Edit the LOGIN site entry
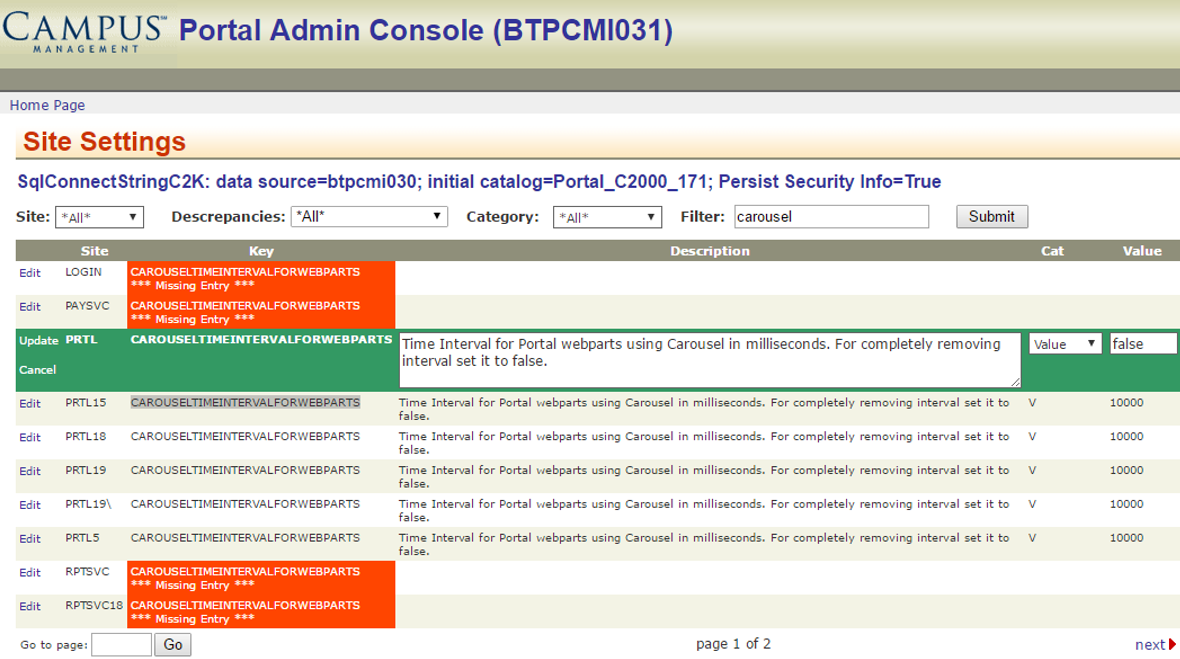Image resolution: width=1180 pixels, height=659 pixels. [30, 273]
